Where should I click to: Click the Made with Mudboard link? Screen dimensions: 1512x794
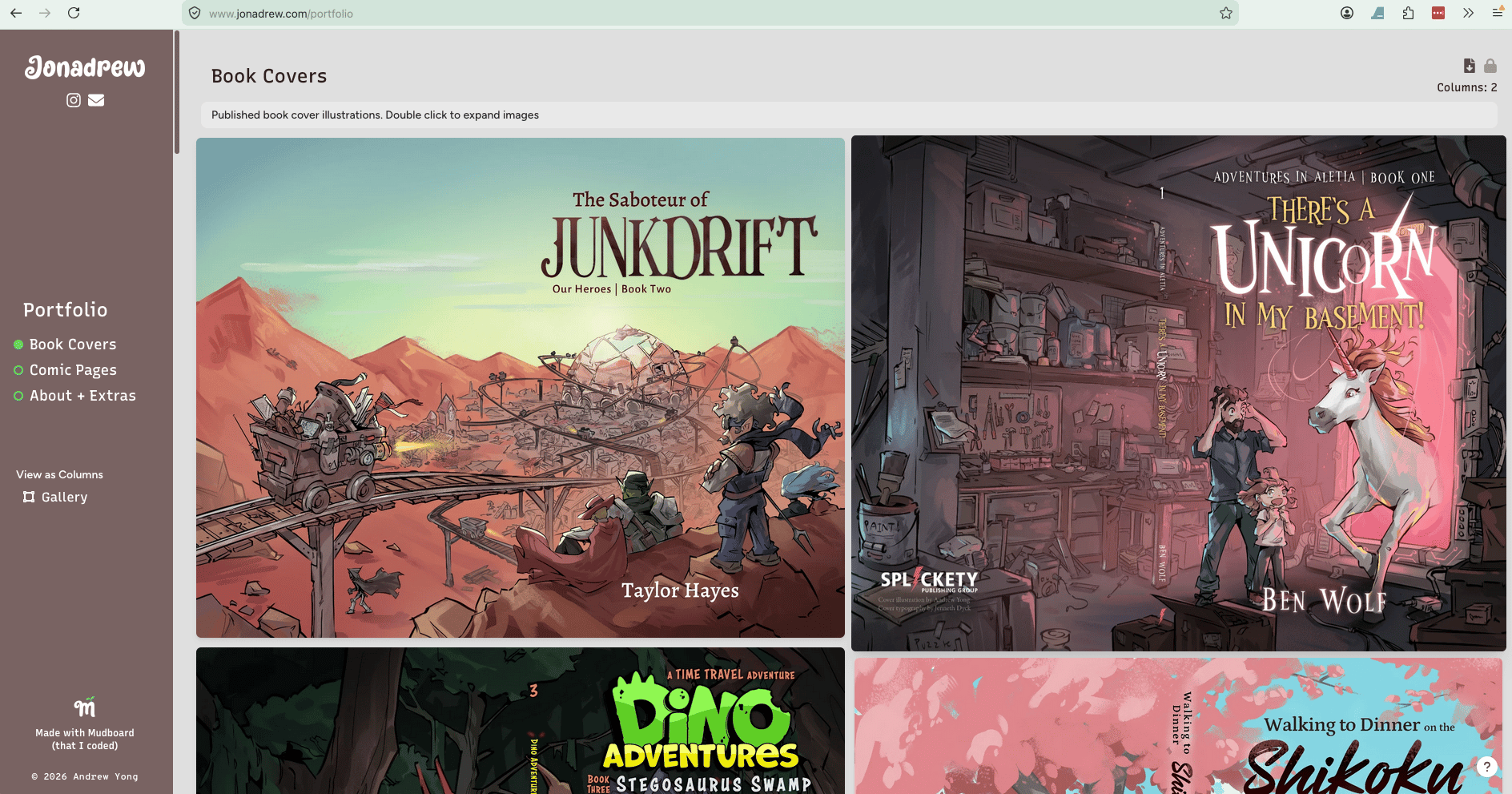tap(85, 739)
